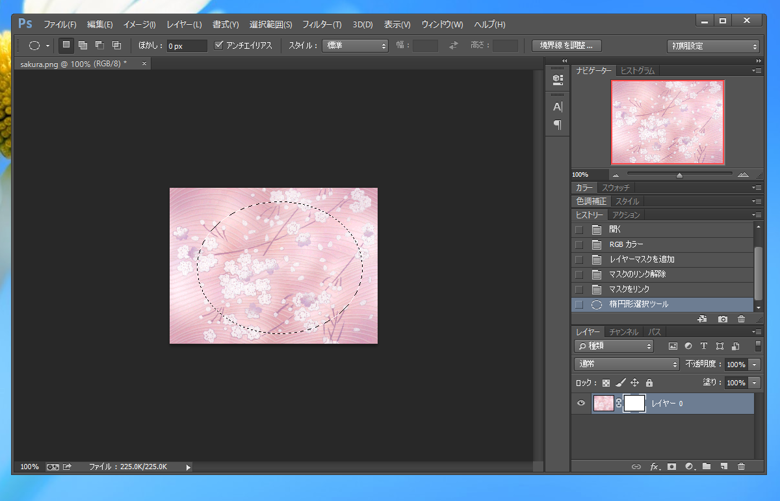Switch to the チャンネル tab
The height and width of the screenshot is (501, 780).
coord(623,332)
